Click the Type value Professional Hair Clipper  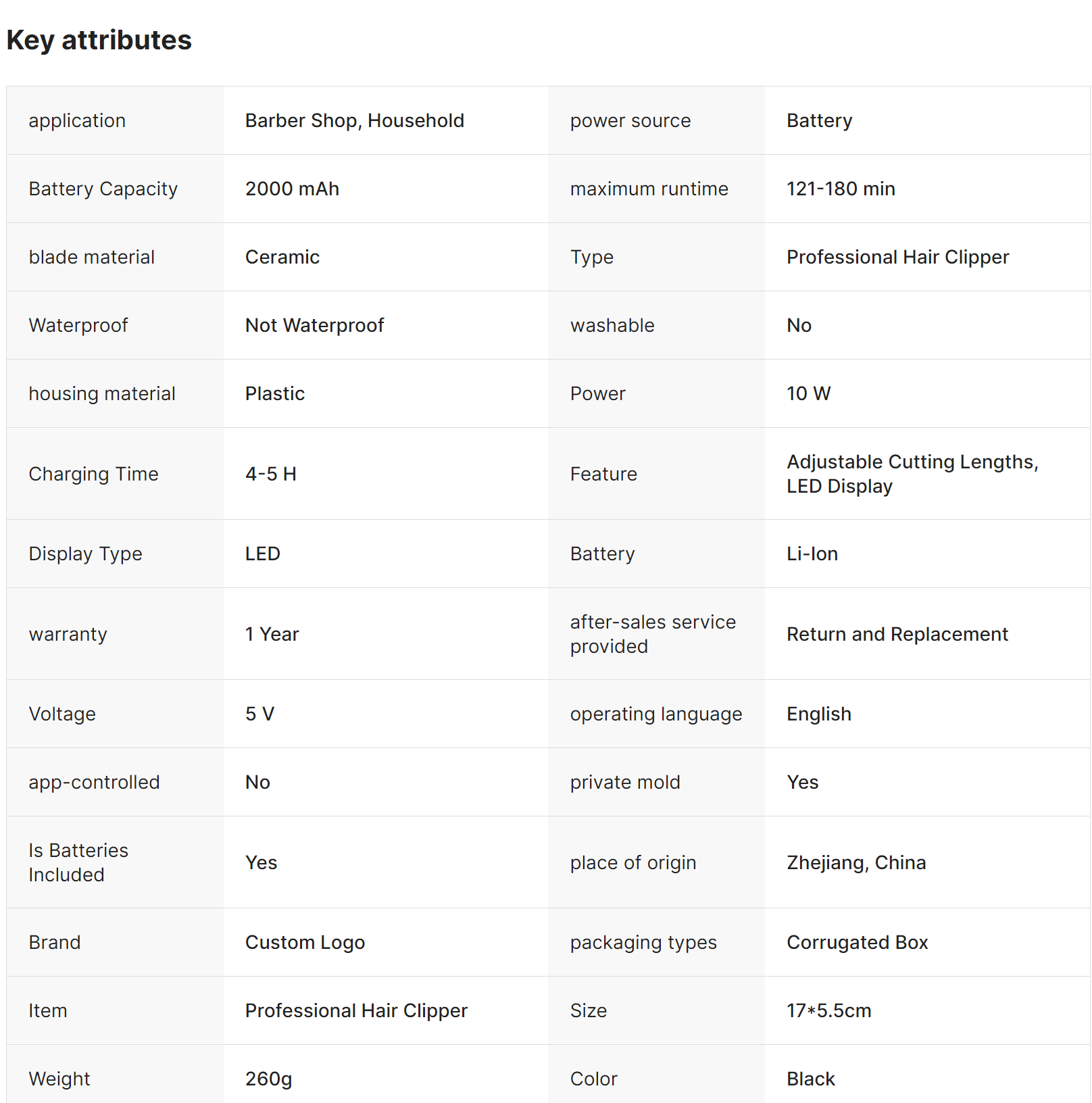click(x=897, y=257)
